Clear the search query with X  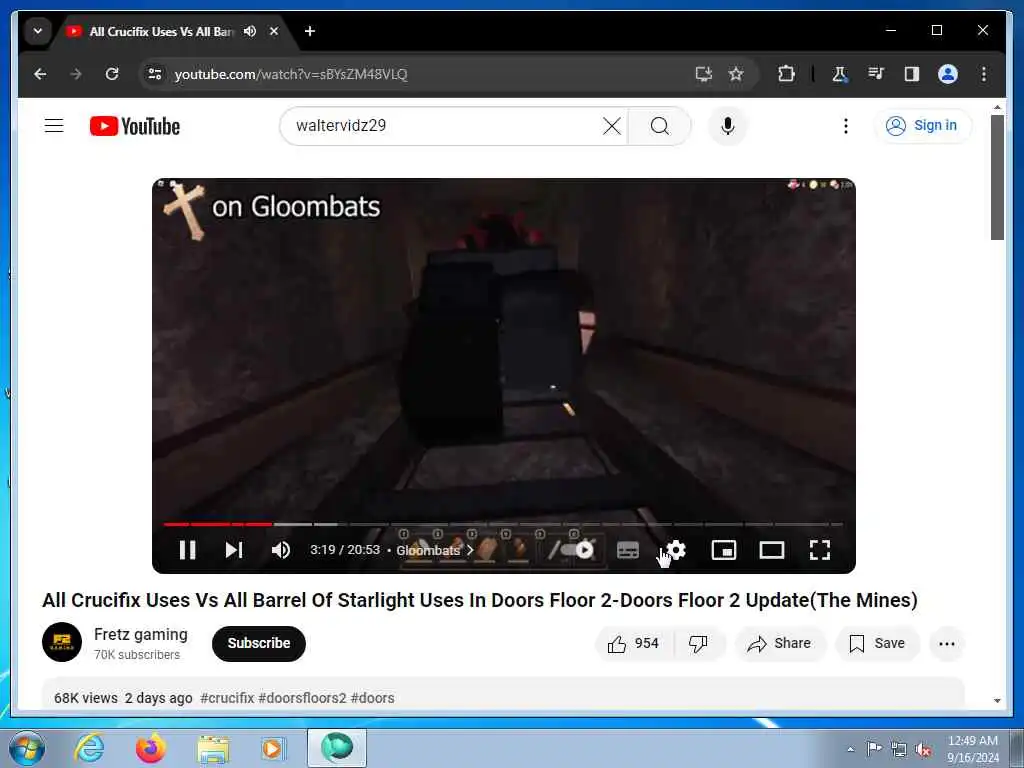(x=612, y=125)
